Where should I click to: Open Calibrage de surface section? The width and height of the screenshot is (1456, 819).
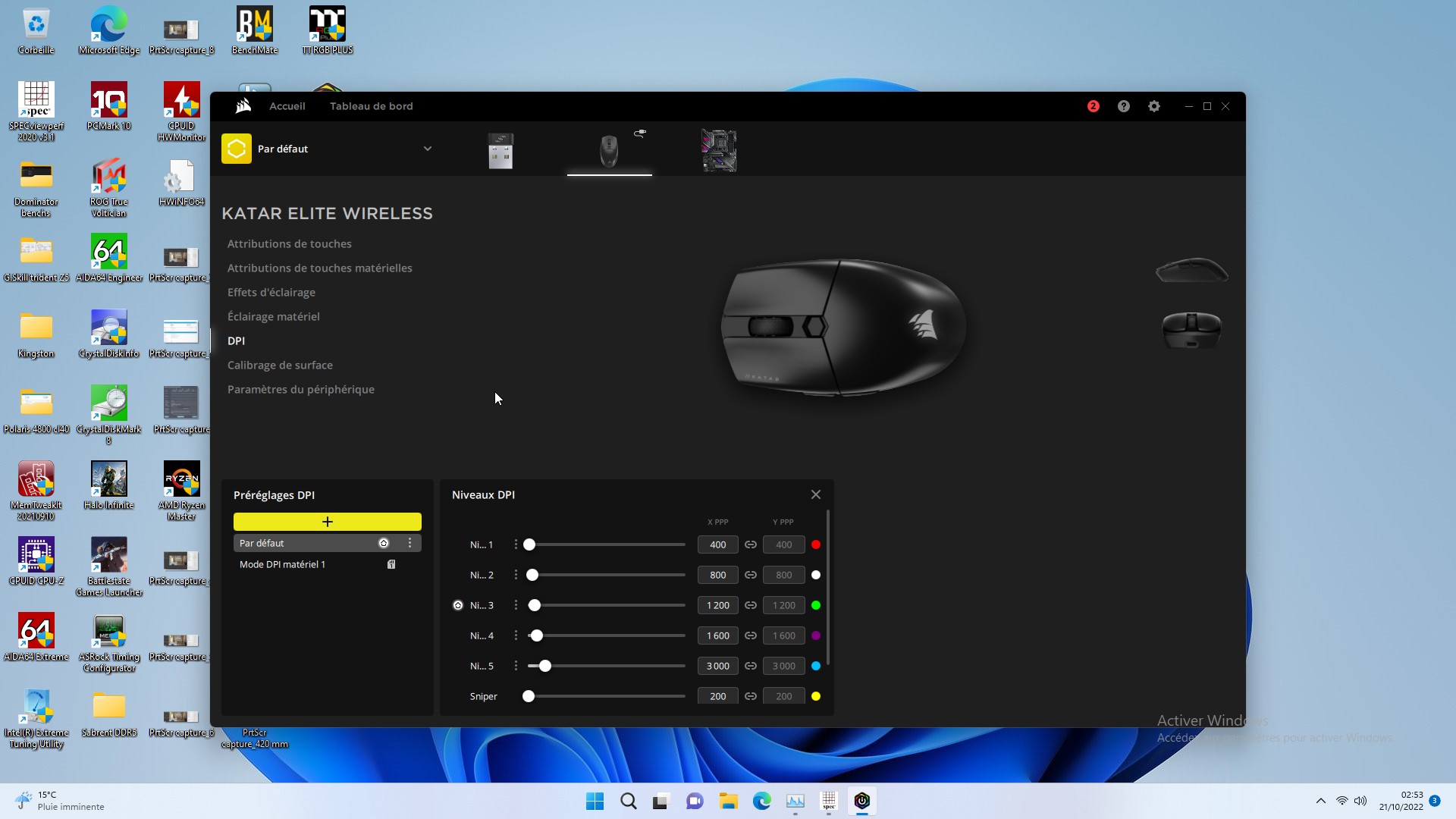coord(280,365)
